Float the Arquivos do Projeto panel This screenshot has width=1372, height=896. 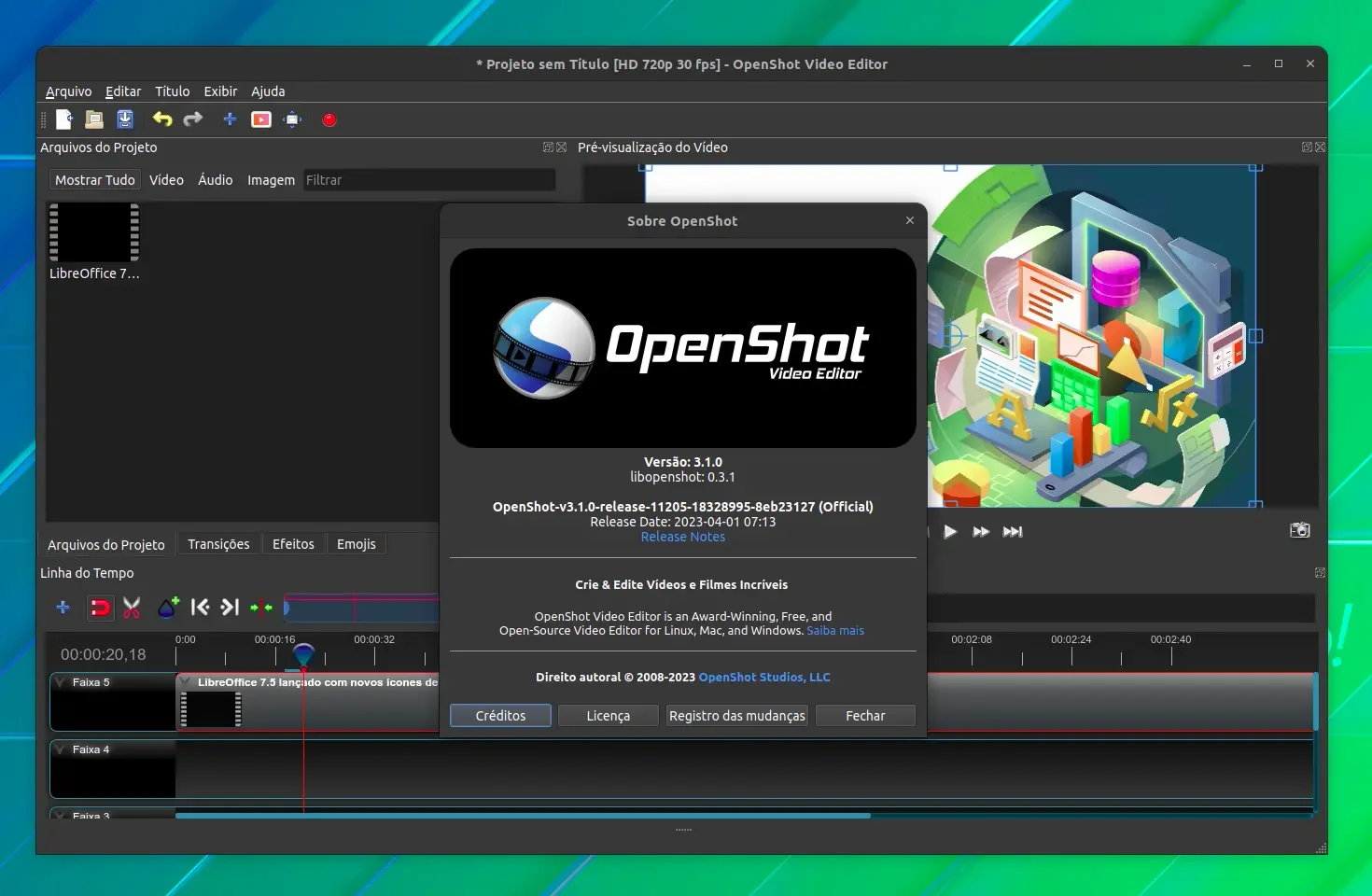pyautogui.click(x=549, y=147)
